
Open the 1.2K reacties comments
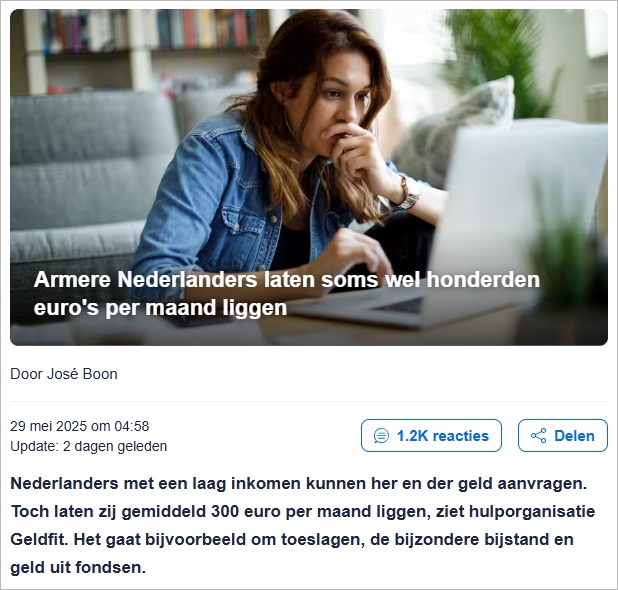(431, 436)
